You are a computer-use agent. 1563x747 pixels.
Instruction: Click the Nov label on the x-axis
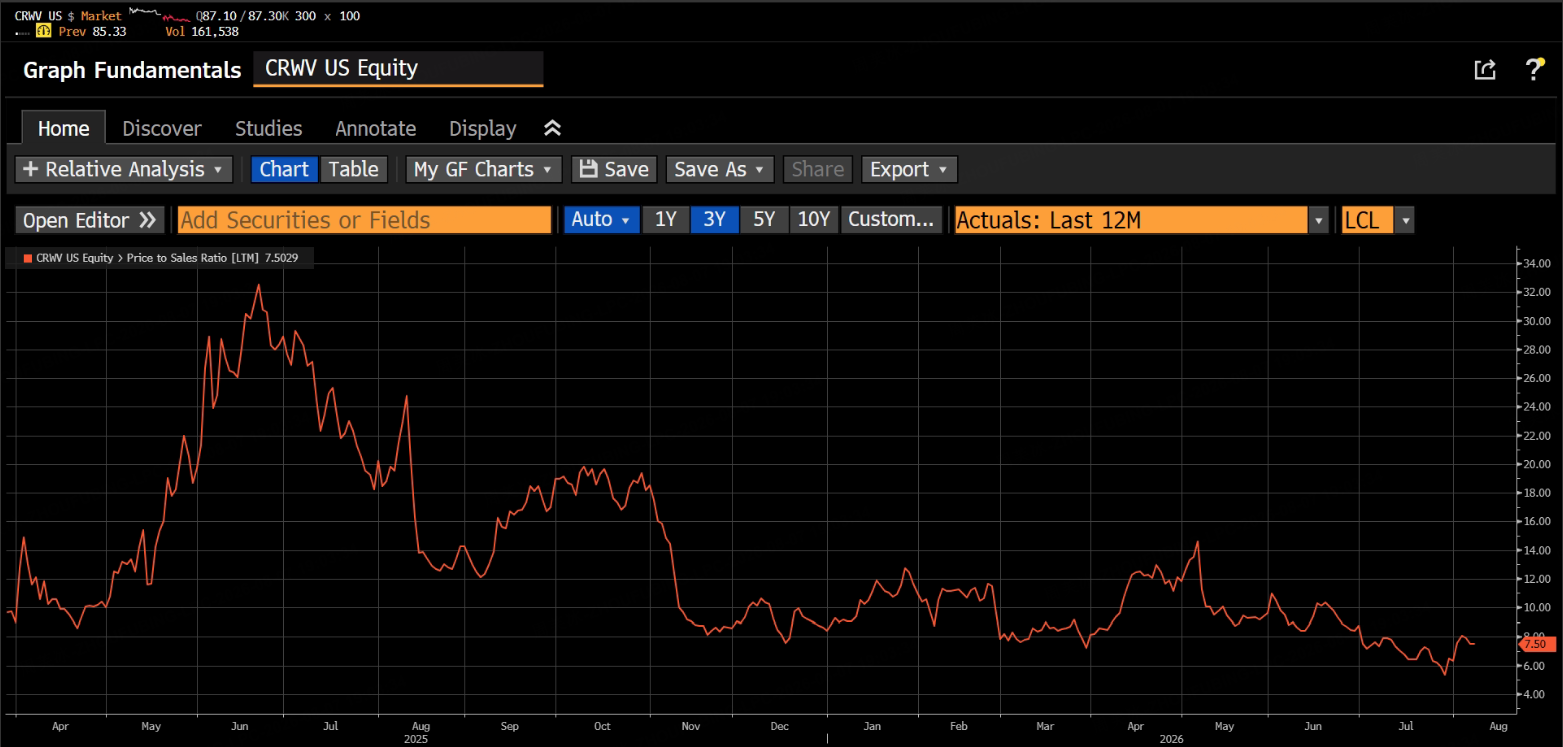693,726
